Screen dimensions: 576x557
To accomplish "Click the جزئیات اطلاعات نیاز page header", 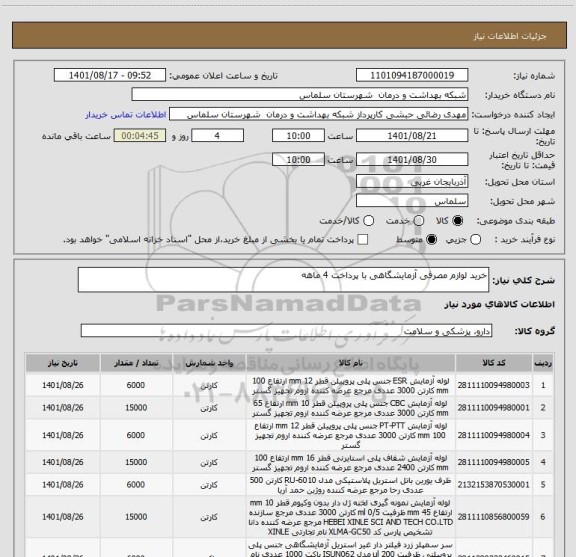I will click(x=510, y=36).
